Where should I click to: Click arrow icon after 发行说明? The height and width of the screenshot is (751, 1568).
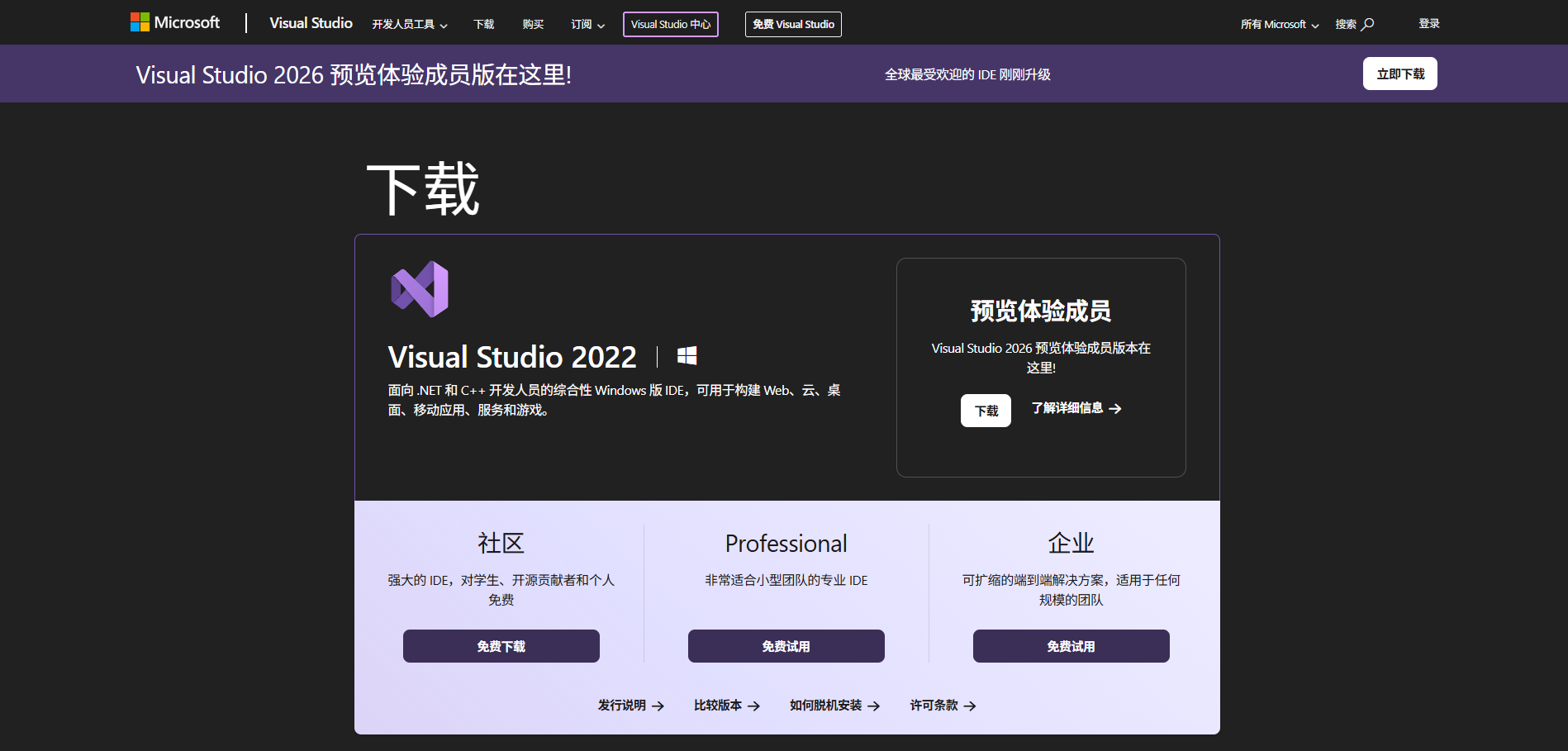click(x=658, y=706)
